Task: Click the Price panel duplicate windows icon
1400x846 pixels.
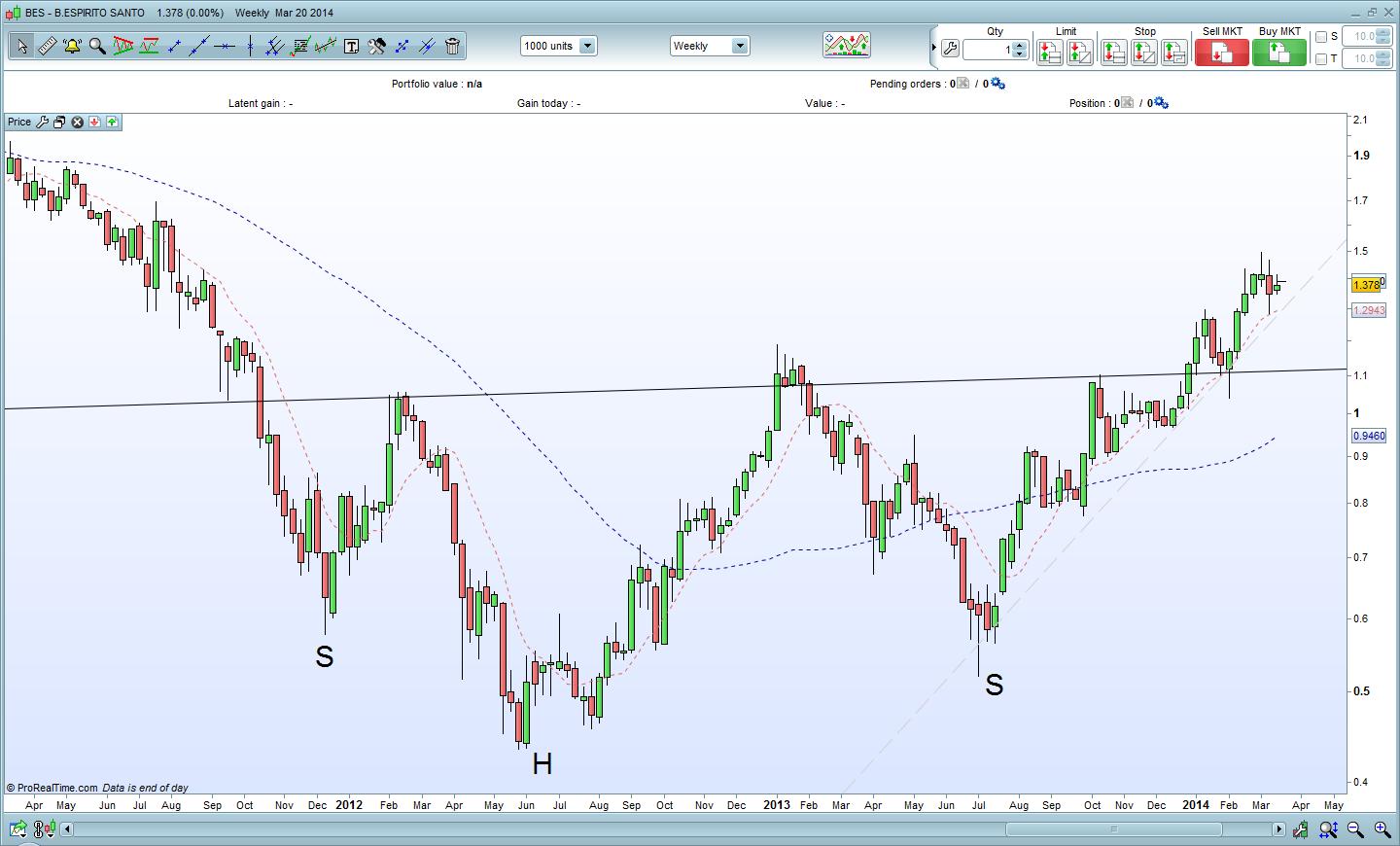Action: click(59, 123)
